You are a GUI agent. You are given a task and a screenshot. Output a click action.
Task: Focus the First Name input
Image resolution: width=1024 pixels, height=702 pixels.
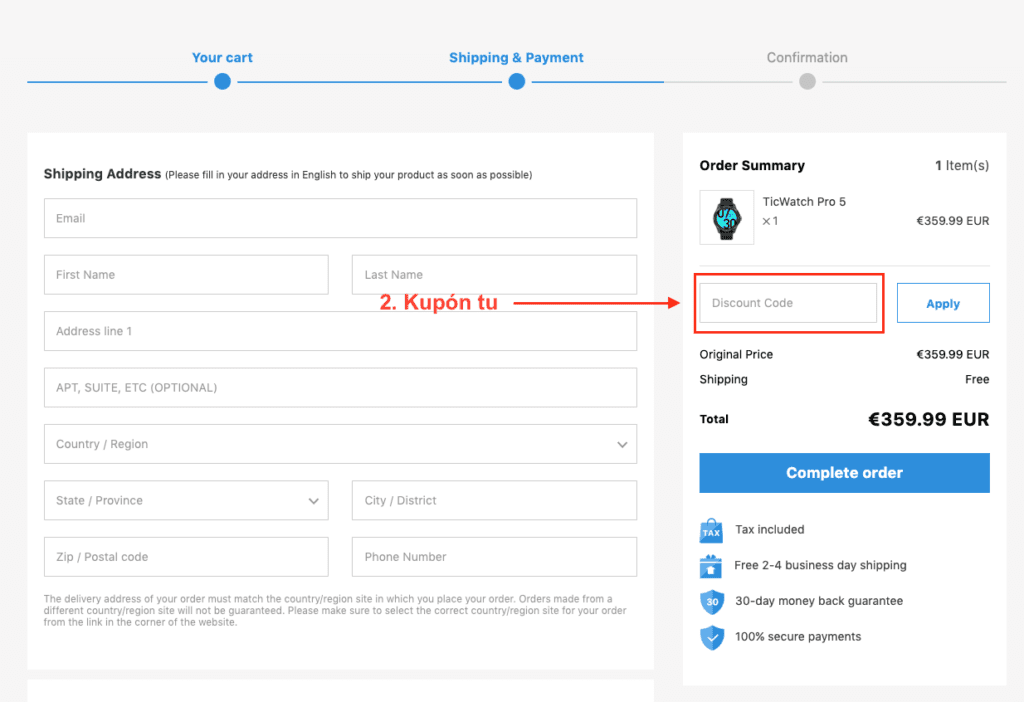pyautogui.click(x=186, y=275)
